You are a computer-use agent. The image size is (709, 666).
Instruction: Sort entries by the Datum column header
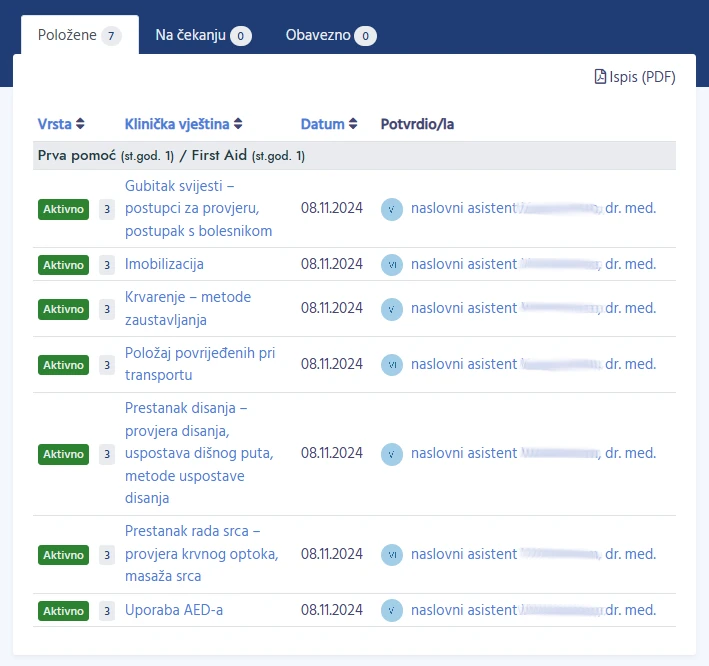click(322, 125)
